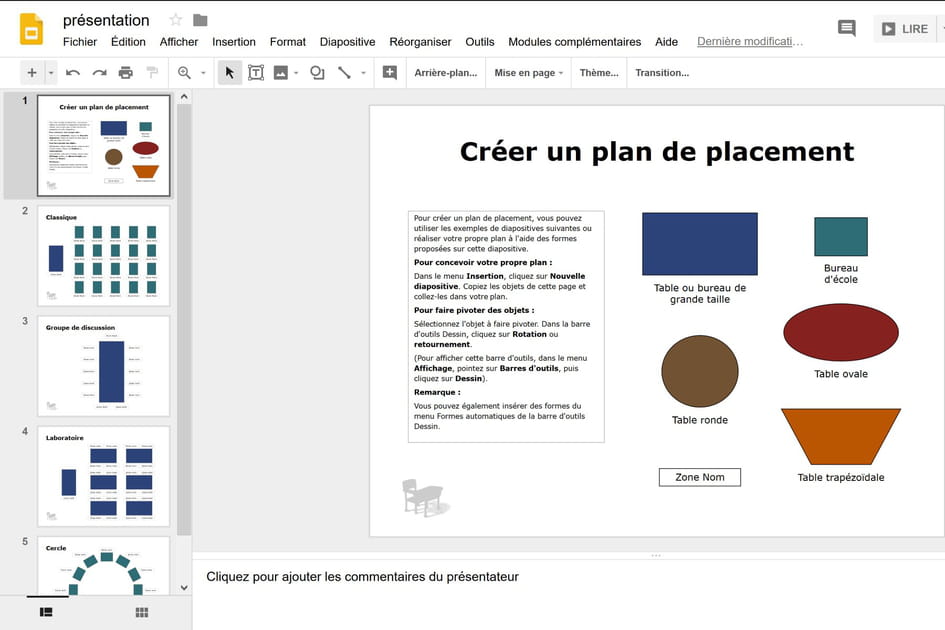Click the 'Table ou bureau de grande taille' label
945x630 pixels.
point(700,294)
